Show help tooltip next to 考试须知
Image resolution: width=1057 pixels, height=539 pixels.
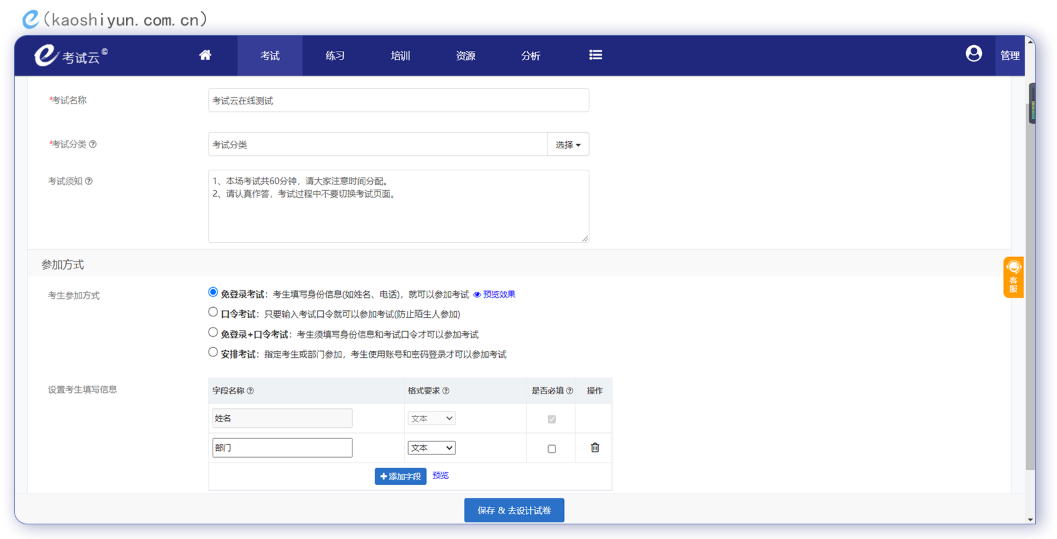click(89, 182)
